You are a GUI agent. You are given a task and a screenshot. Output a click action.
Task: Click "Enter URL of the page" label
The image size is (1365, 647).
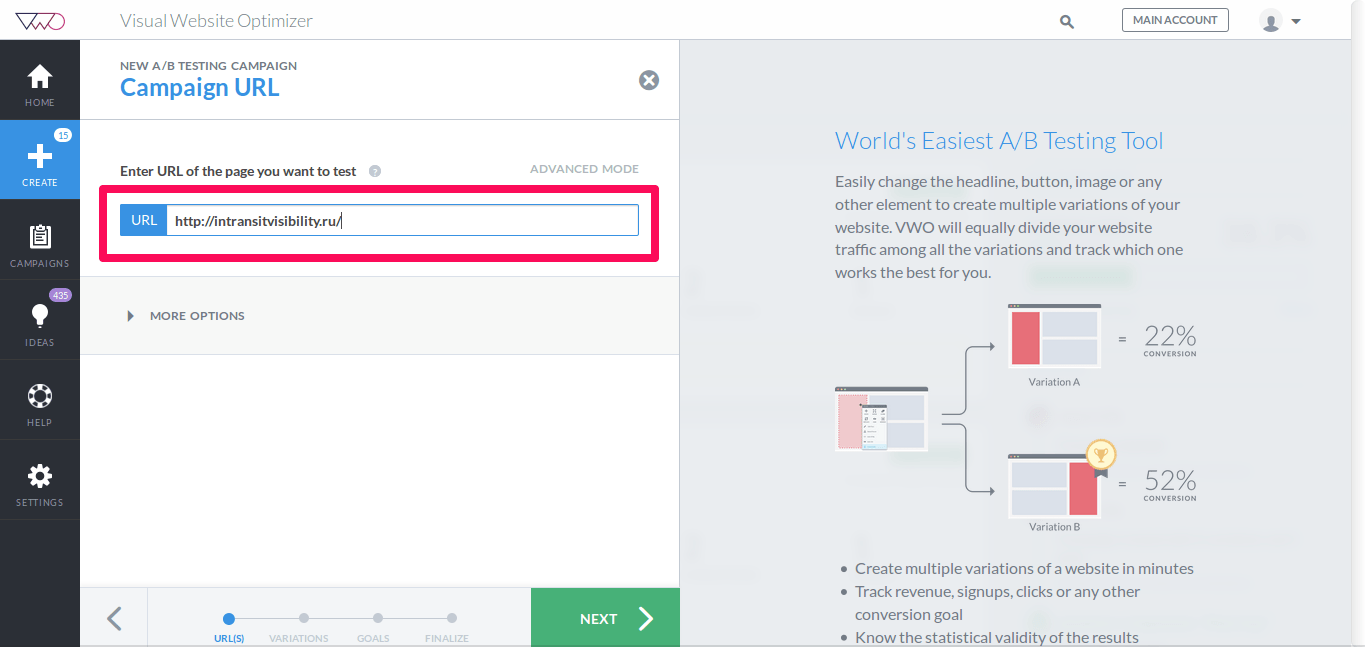238,171
